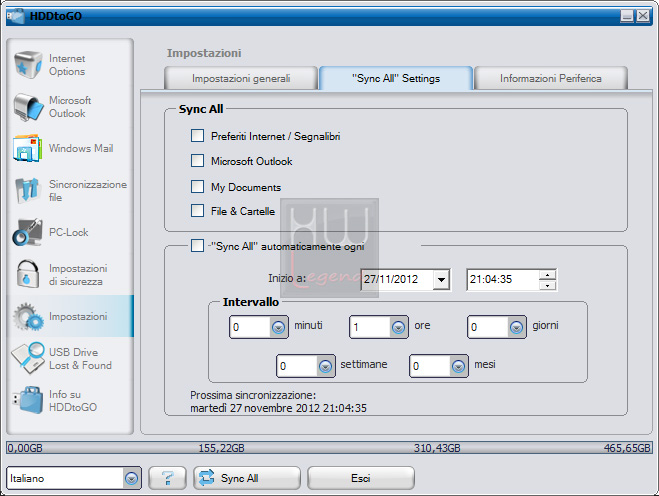Screen dimensions: 659x496
Task: Click the Info su HDDtoGO icon
Action: tap(28, 400)
